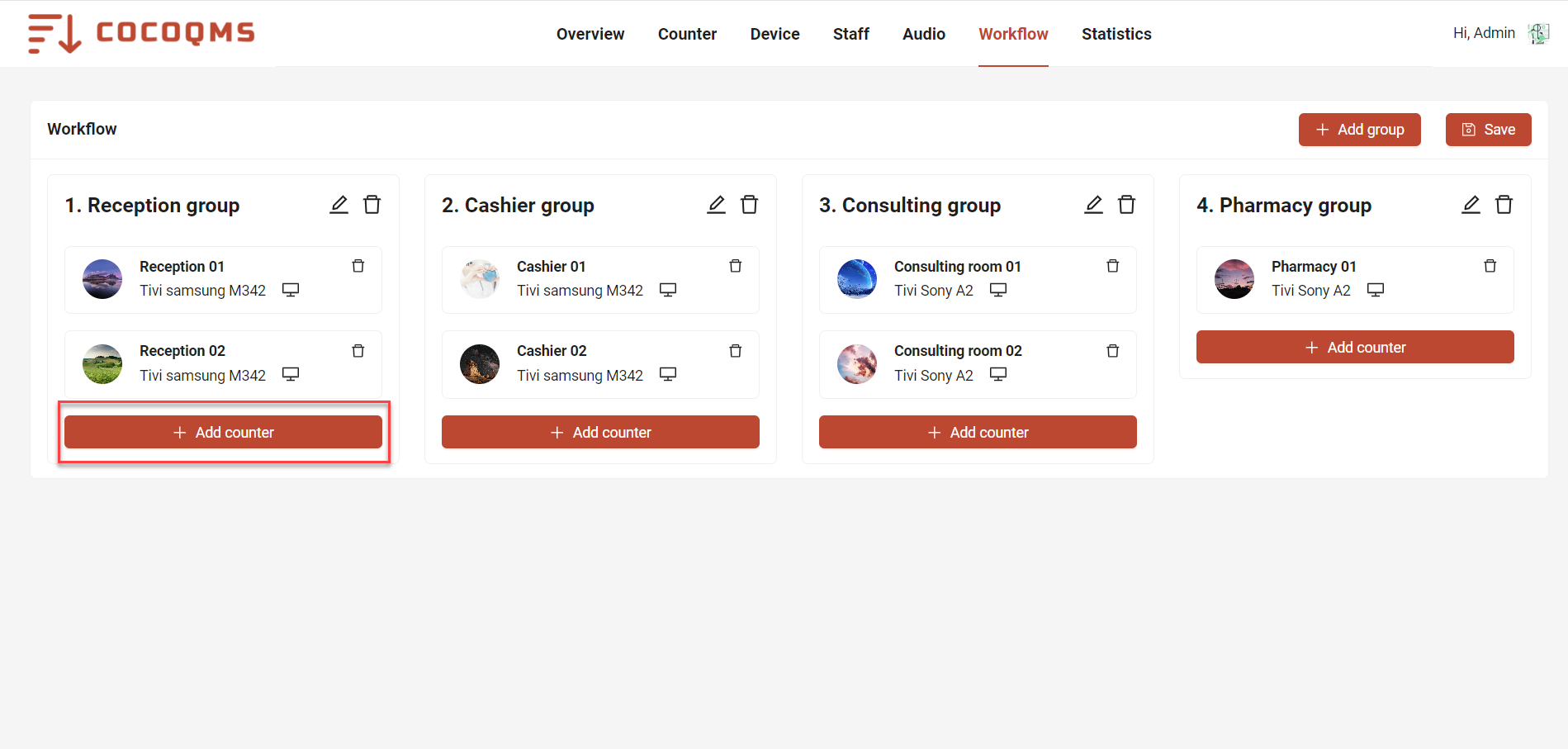
Task: Add a counter to Reception group
Action: [223, 432]
